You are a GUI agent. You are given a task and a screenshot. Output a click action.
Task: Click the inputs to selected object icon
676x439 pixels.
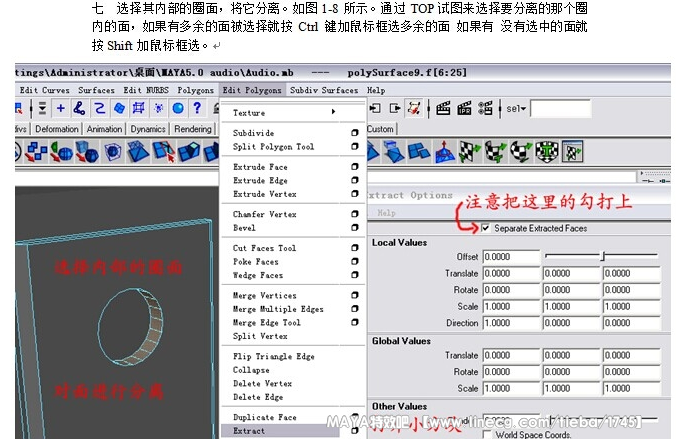[x=375, y=108]
